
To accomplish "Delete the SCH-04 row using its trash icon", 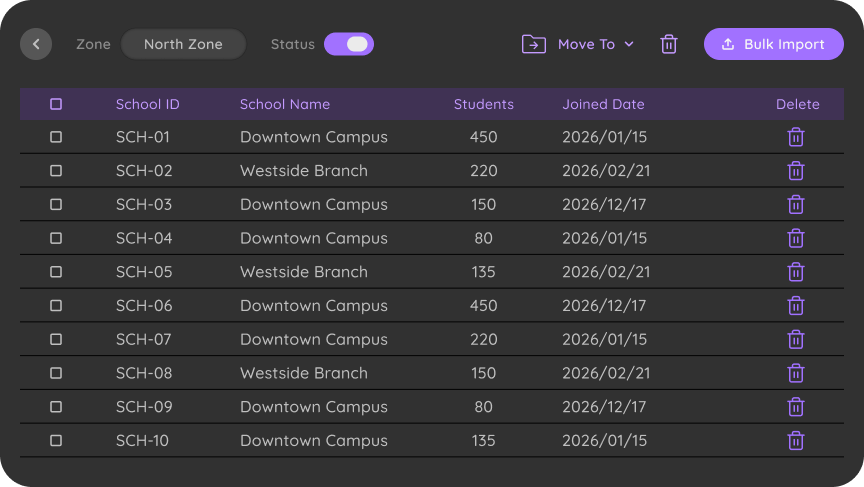I will 796,238.
